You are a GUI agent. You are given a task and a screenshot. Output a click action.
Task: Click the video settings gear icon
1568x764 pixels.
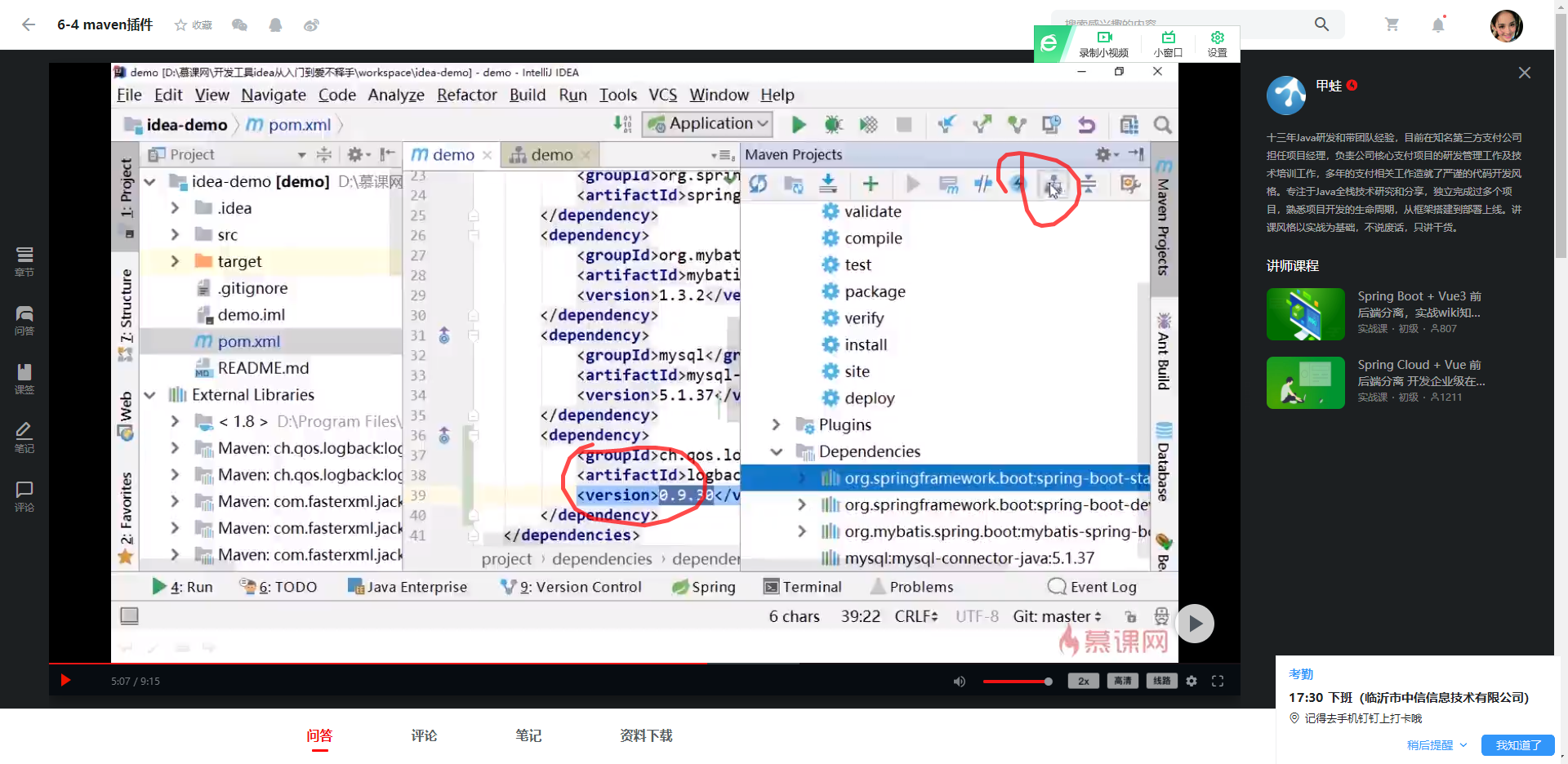click(1192, 681)
